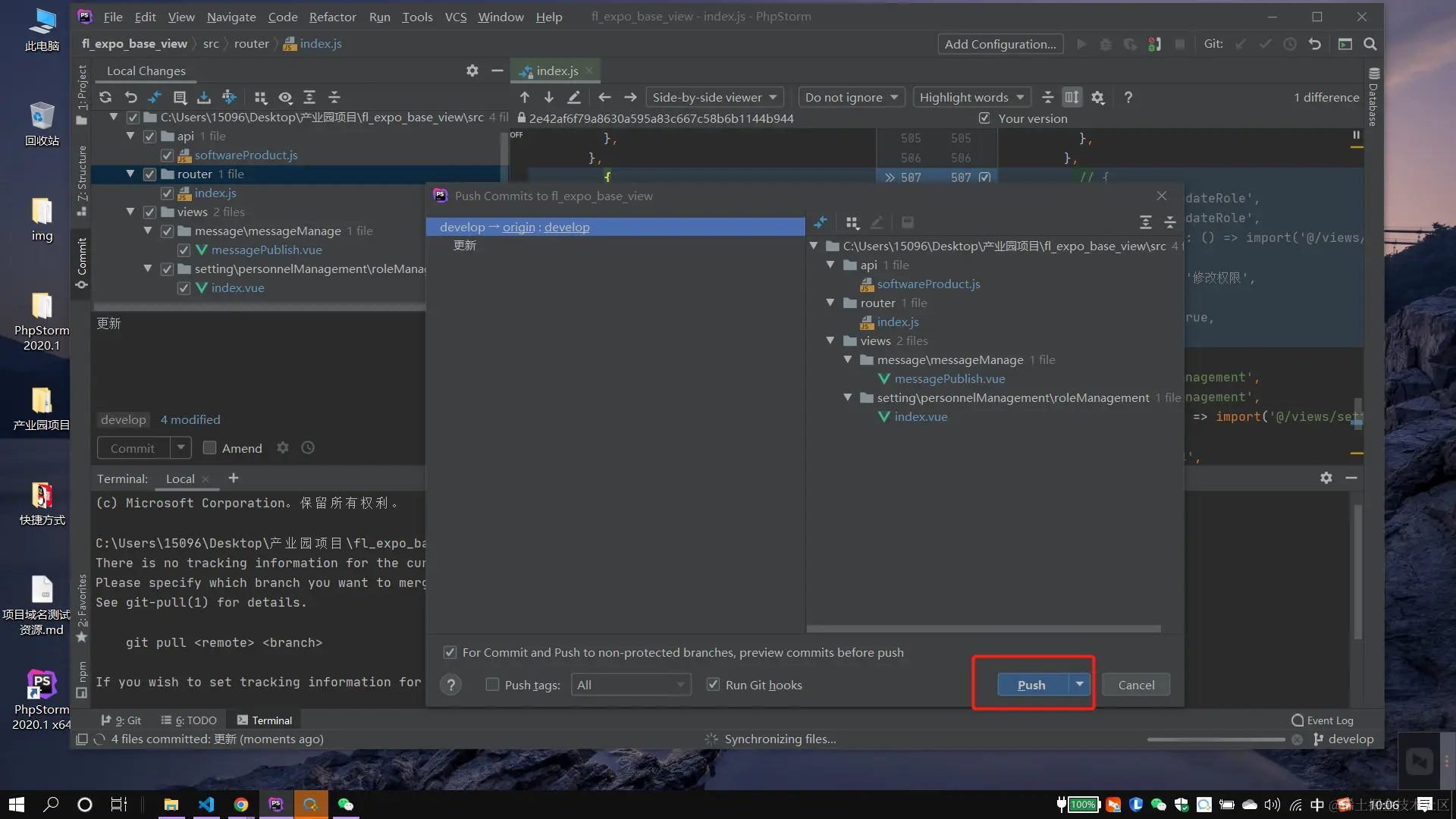Image resolution: width=1456 pixels, height=819 pixels.
Task: Uncheck Run Git hooks option
Action: pos(713,685)
